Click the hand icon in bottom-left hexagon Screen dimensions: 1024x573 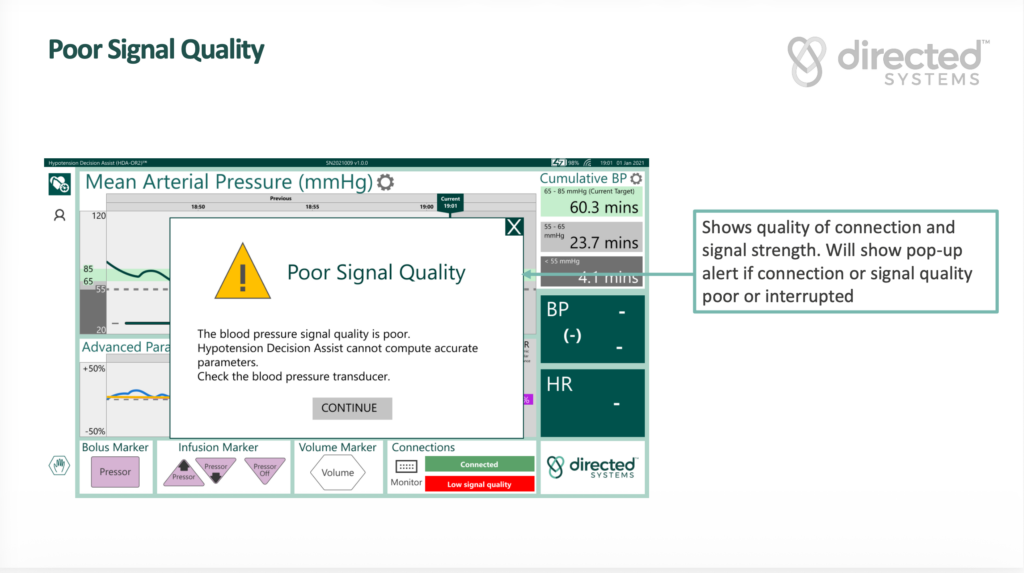tap(59, 465)
